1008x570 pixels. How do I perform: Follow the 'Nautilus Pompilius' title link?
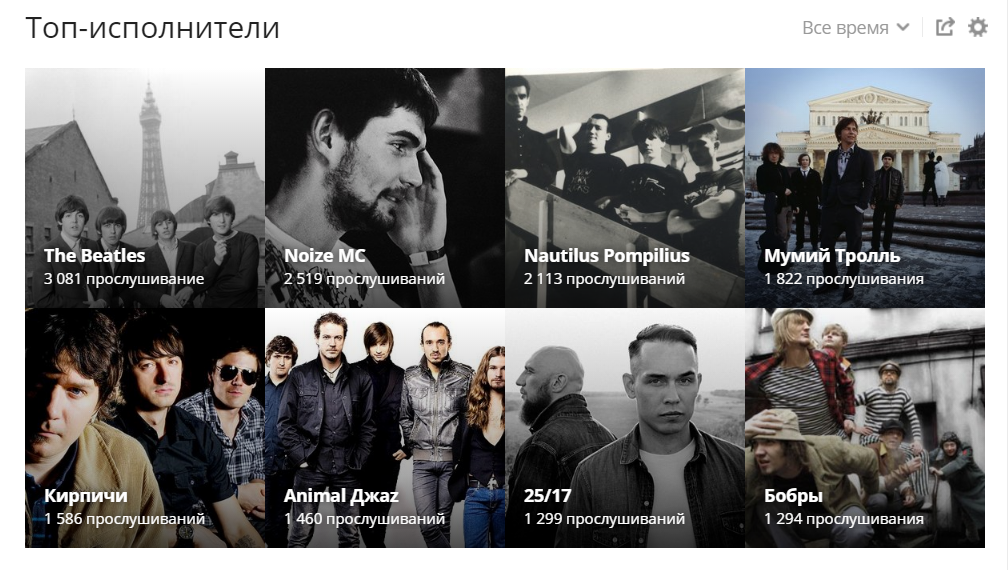coord(606,256)
